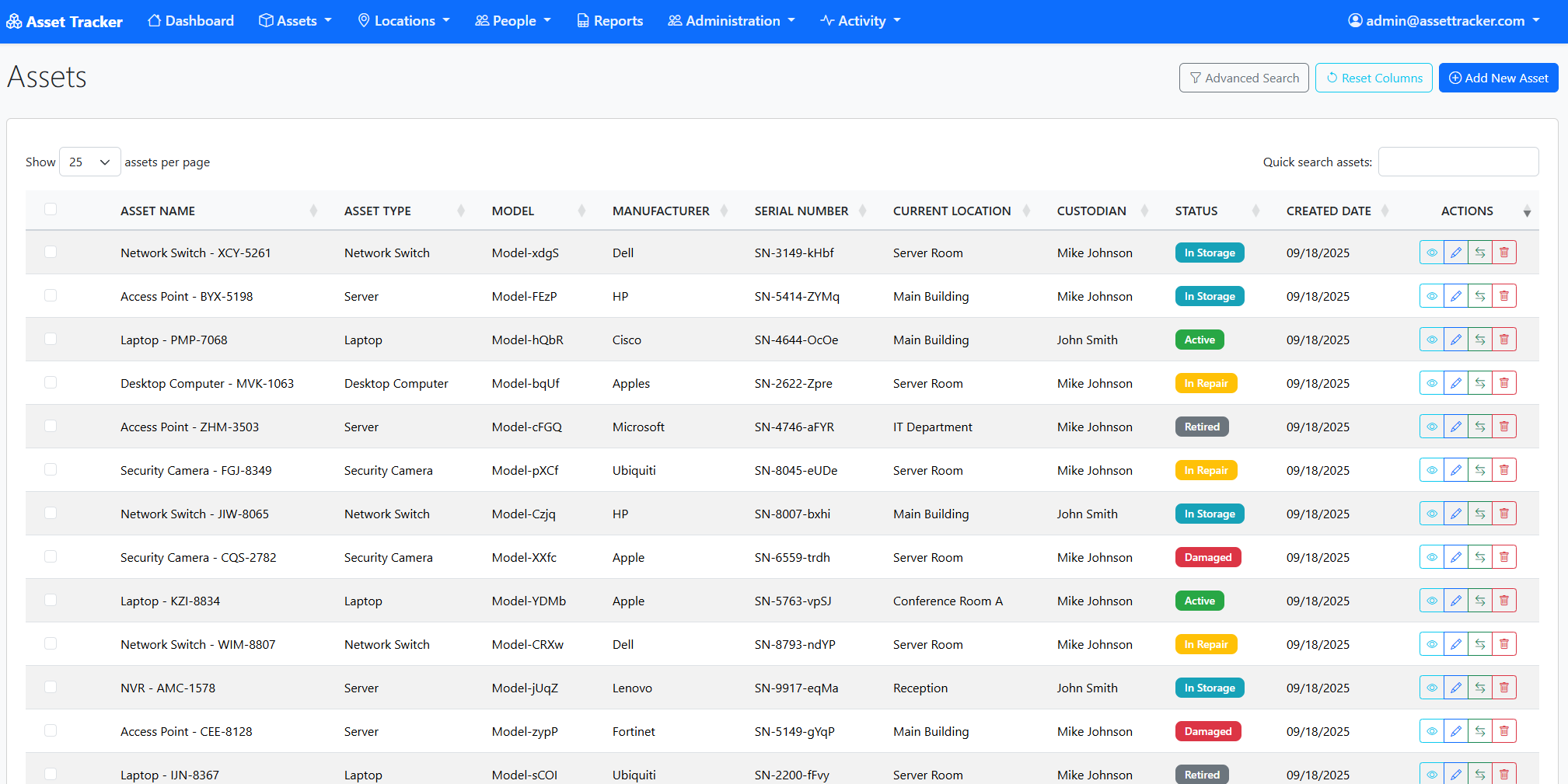Go to the Dashboard menu item
Image resolution: width=1568 pixels, height=784 pixels.
tap(190, 21)
